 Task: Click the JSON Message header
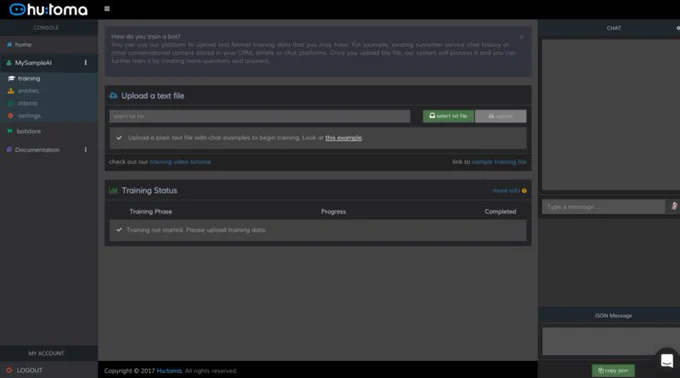(x=613, y=316)
